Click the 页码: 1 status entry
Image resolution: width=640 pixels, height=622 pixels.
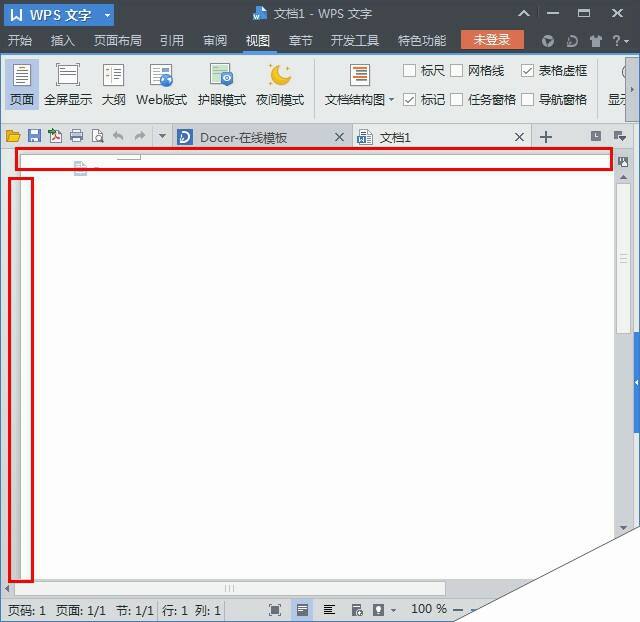(27, 611)
